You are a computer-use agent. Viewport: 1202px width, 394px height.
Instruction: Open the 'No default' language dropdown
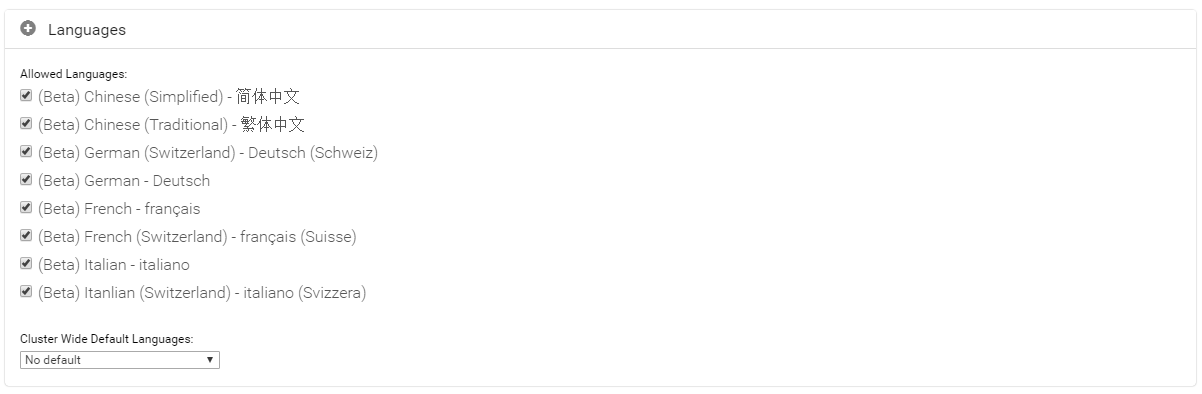[x=120, y=360]
